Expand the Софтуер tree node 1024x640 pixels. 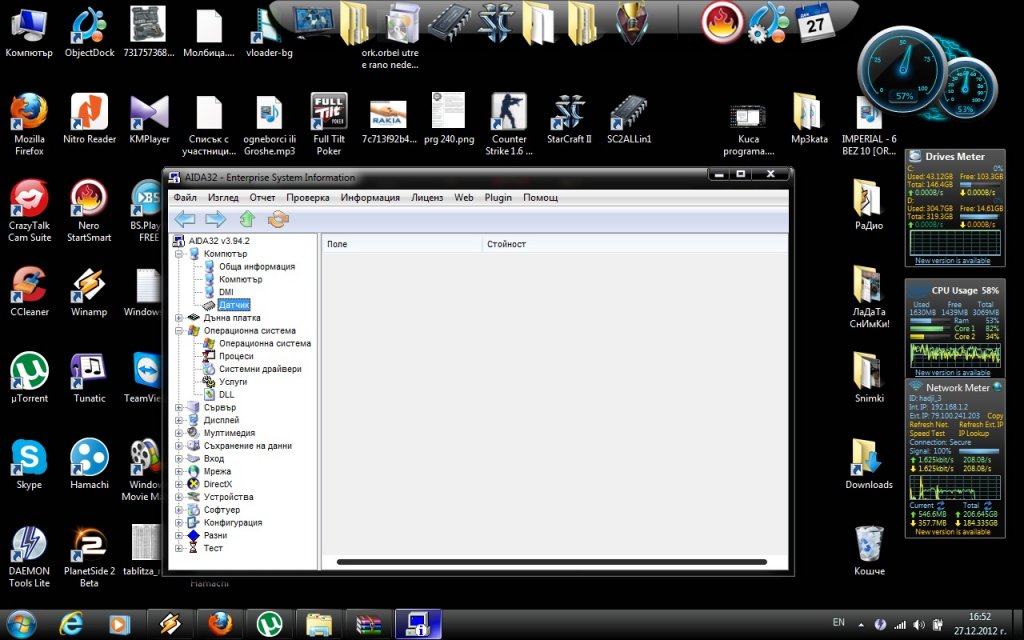tap(179, 510)
